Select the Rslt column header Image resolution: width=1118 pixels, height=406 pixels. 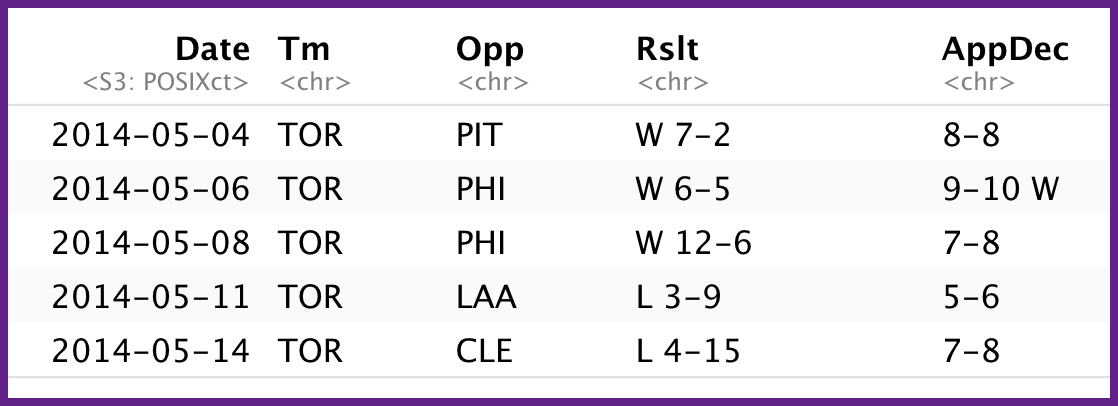pos(668,49)
